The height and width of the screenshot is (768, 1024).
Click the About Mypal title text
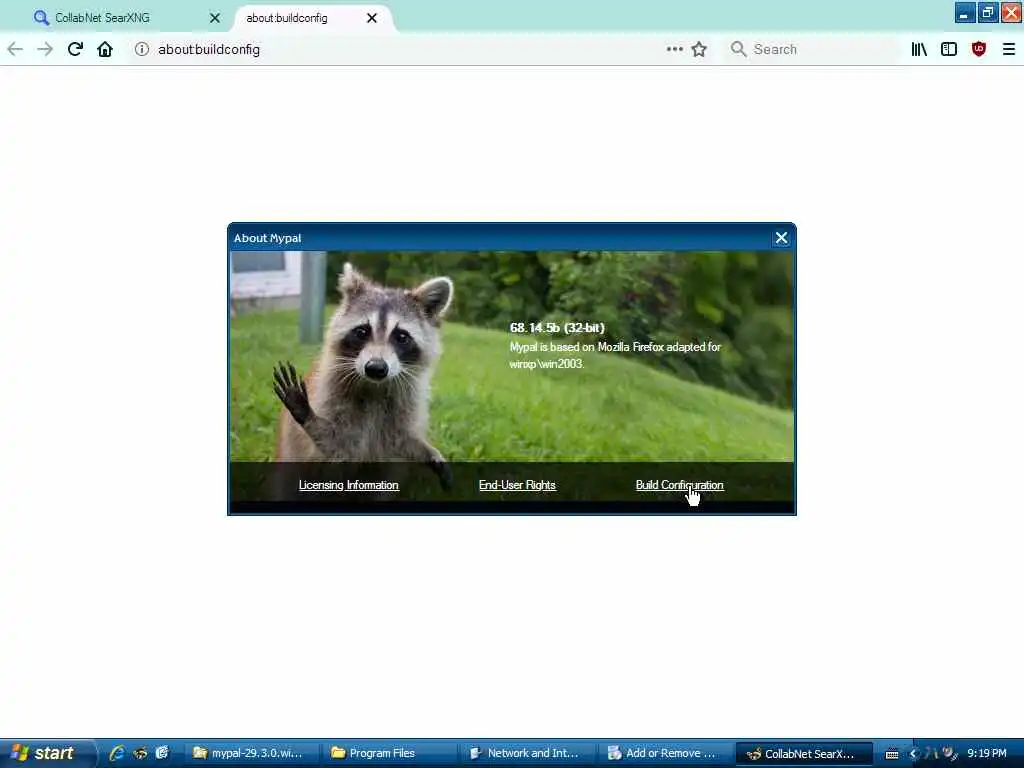click(268, 238)
